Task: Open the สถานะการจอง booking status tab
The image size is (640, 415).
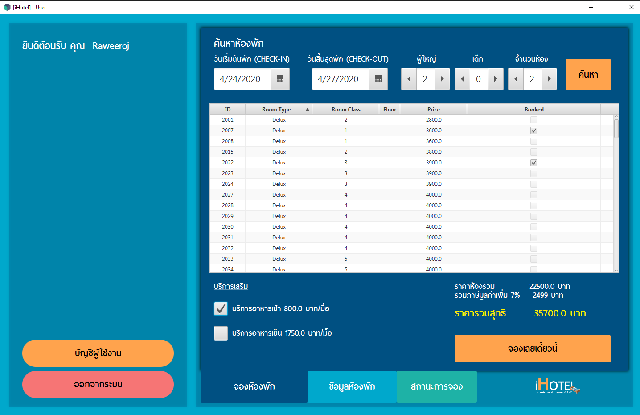Action: click(437, 386)
